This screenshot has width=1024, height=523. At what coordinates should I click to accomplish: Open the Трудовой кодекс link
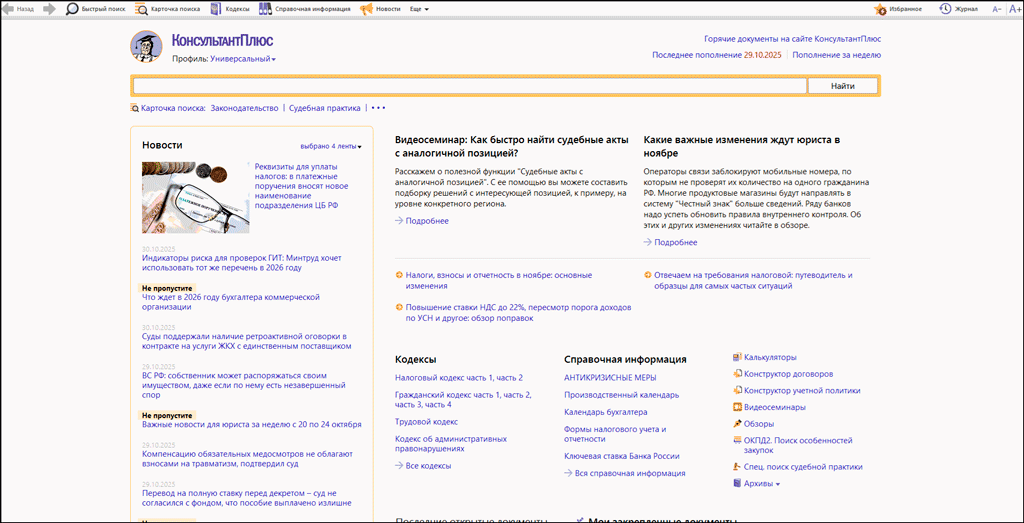coord(426,422)
